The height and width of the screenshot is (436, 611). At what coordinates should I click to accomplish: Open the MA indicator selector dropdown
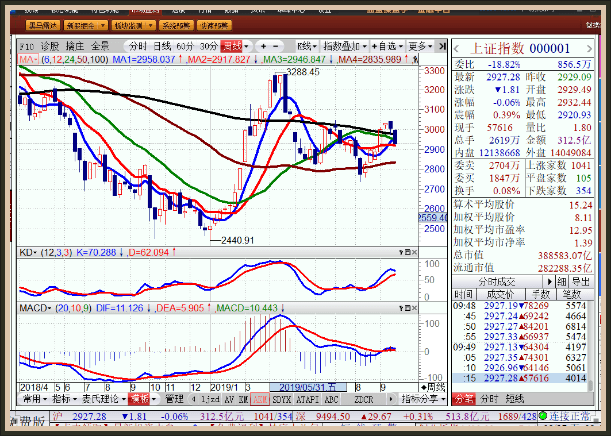(x=28, y=60)
